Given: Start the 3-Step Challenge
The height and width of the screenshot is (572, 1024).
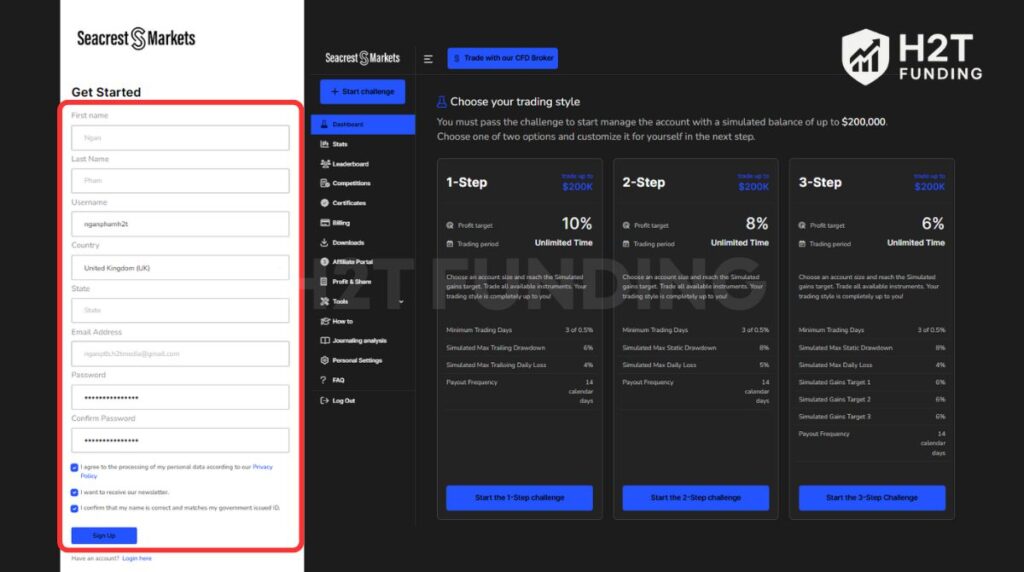Looking at the screenshot, I should [x=872, y=498].
